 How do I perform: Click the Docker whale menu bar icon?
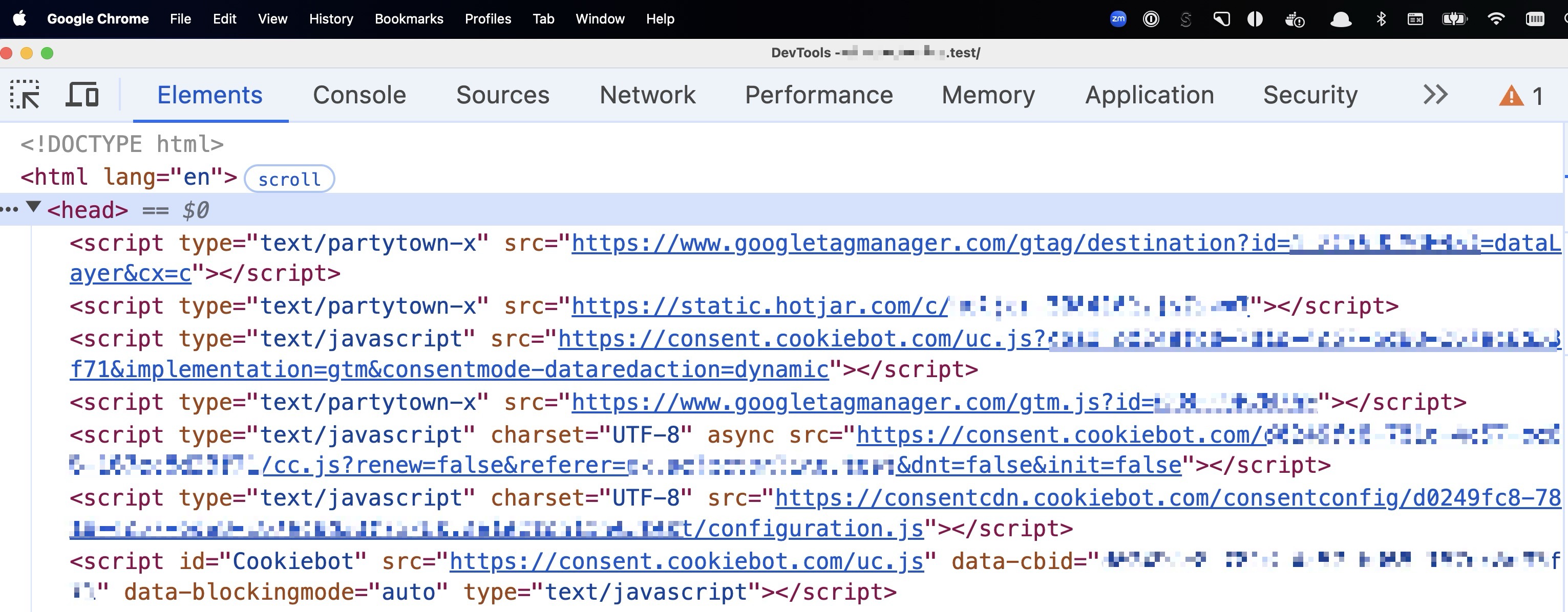point(1294,19)
